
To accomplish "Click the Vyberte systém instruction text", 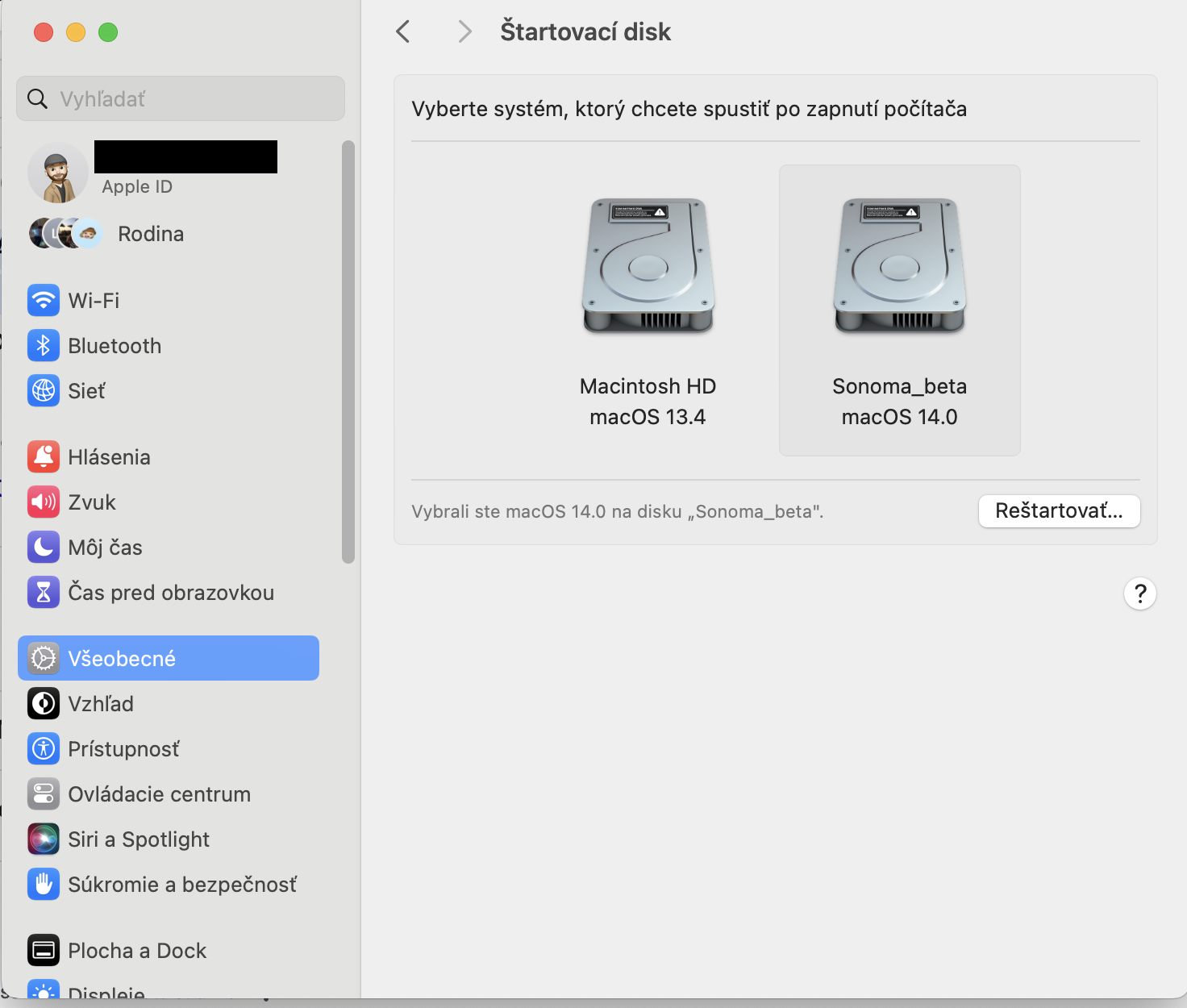I will (x=689, y=109).
